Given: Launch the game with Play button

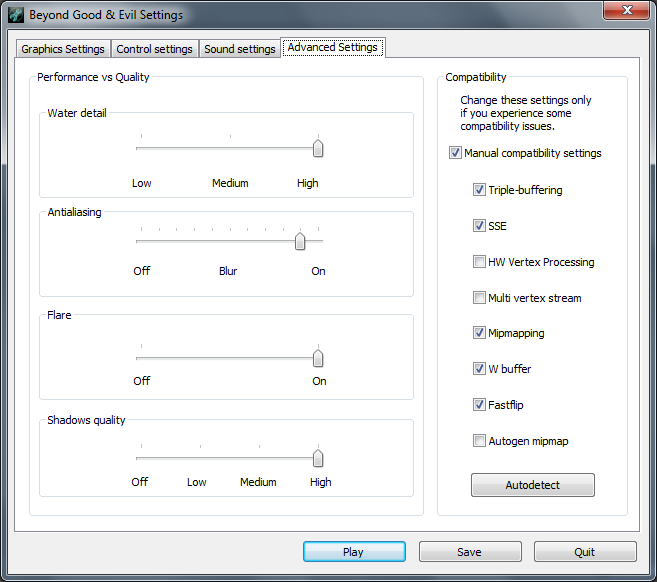Looking at the screenshot, I should tap(354, 552).
